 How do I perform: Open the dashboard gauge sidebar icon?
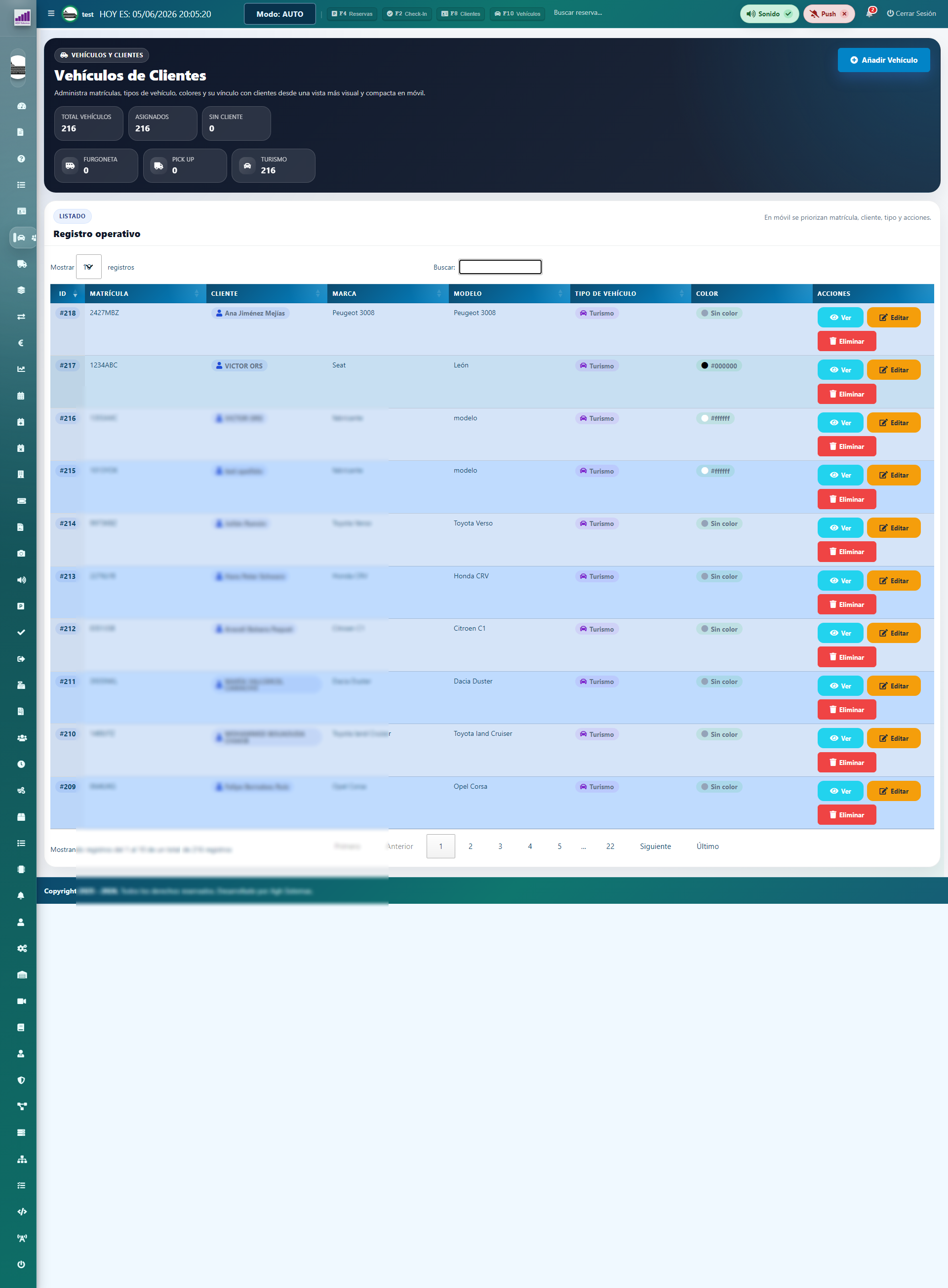click(21, 106)
